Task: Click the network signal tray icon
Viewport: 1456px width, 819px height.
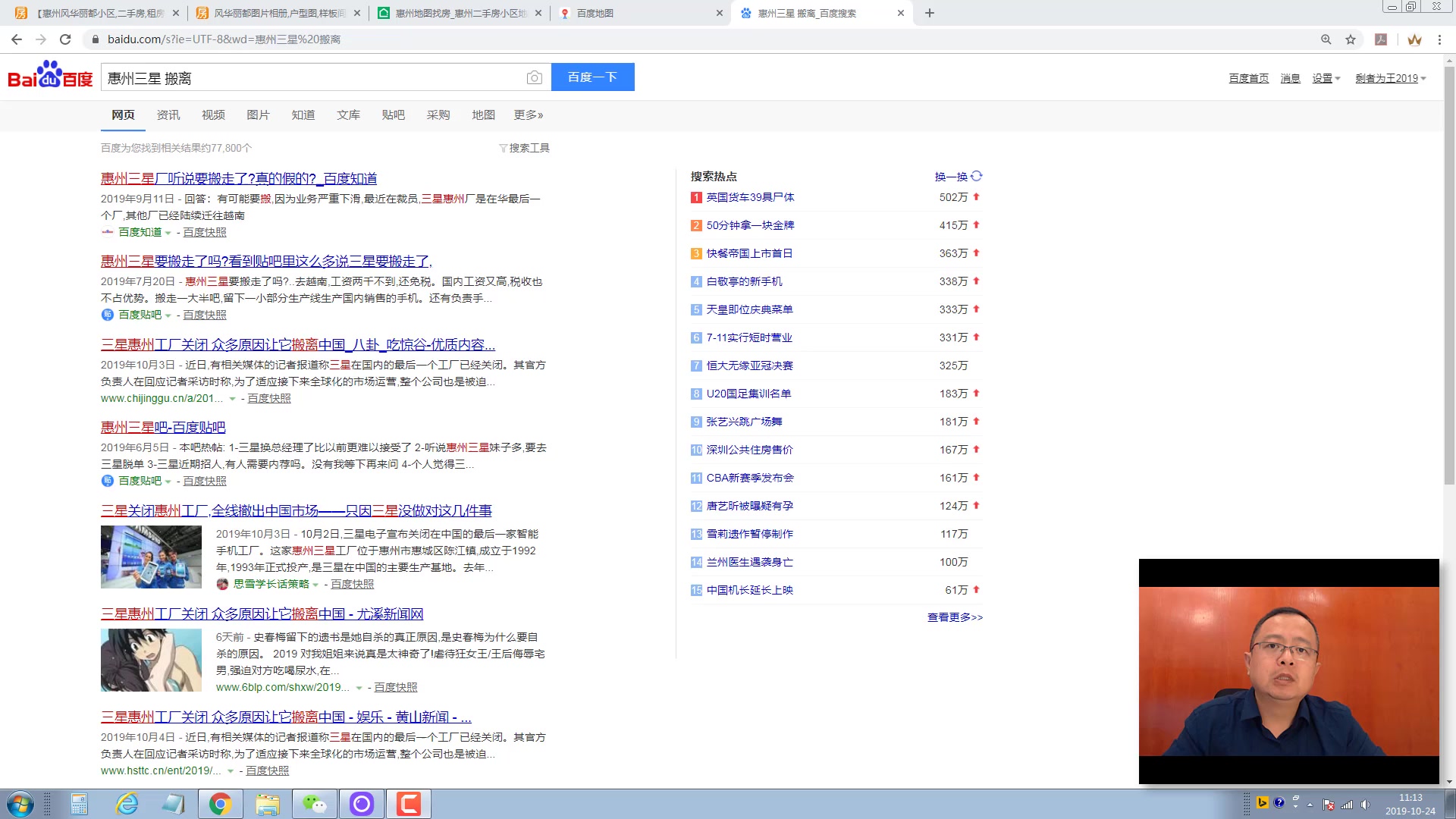Action: pyautogui.click(x=1347, y=805)
